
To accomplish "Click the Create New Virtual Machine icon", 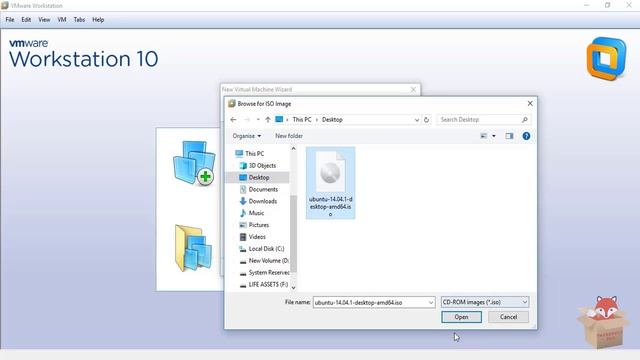I will (x=194, y=163).
